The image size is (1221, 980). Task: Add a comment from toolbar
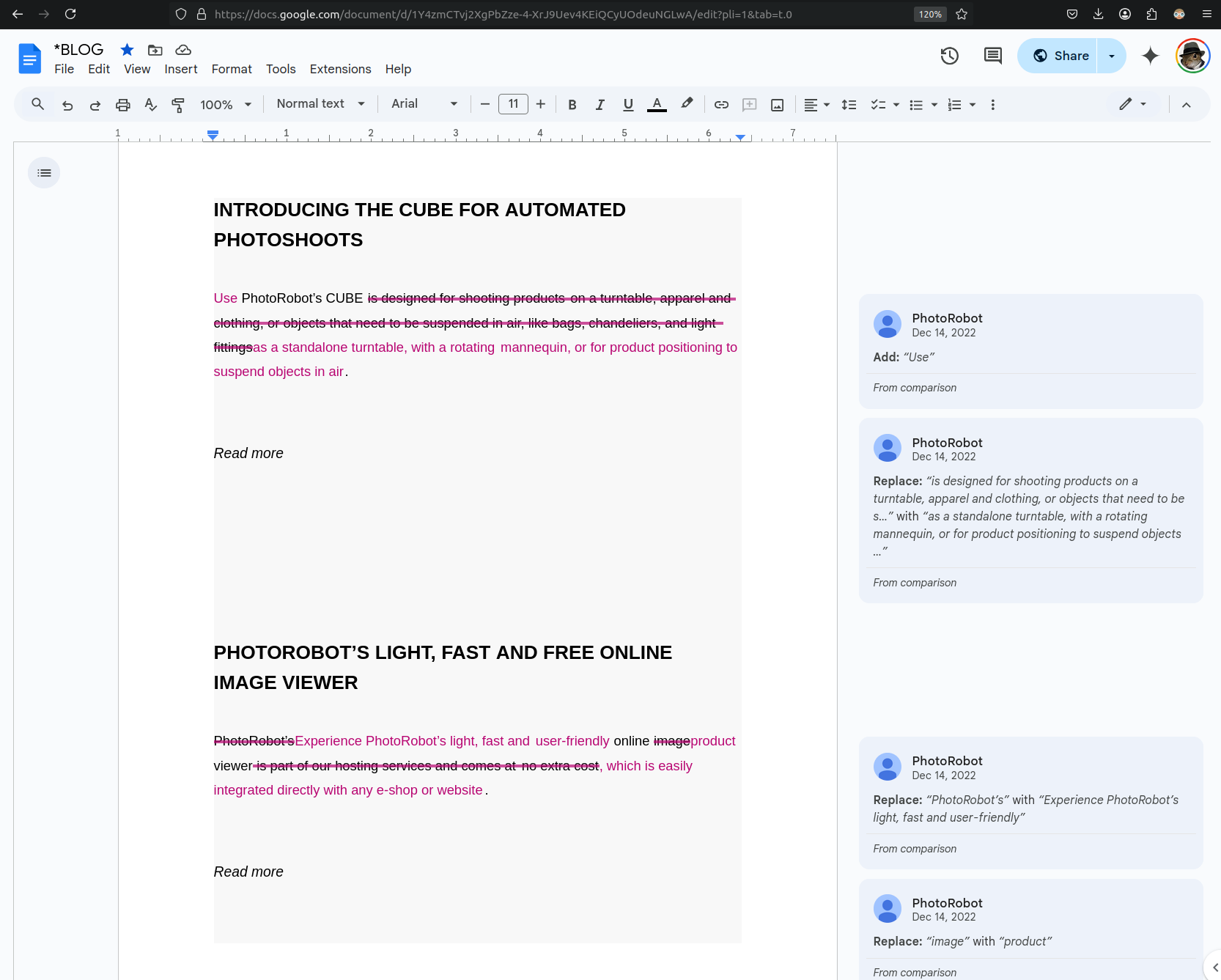[x=749, y=105]
